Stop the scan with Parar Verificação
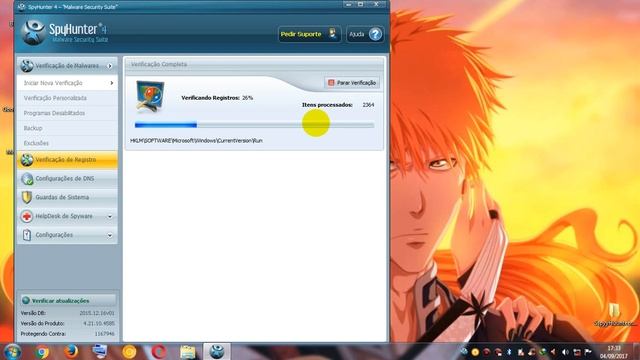This screenshot has height=360, width=640. click(x=352, y=83)
